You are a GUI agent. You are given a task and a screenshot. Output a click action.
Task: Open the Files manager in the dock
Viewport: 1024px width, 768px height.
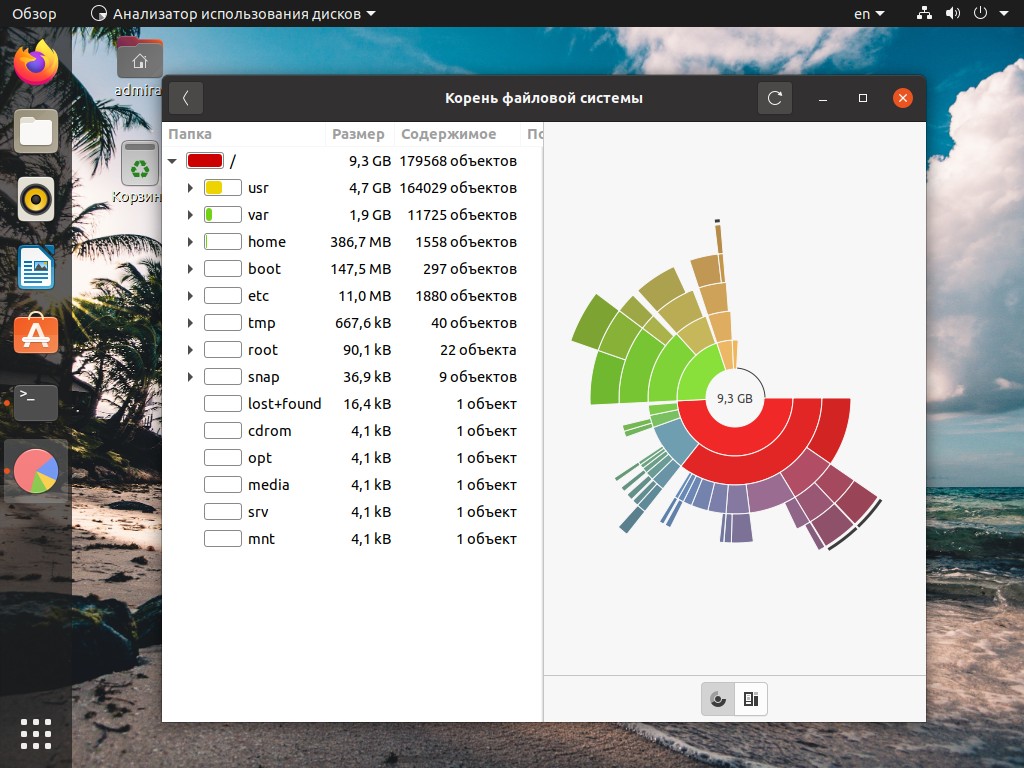[36, 131]
